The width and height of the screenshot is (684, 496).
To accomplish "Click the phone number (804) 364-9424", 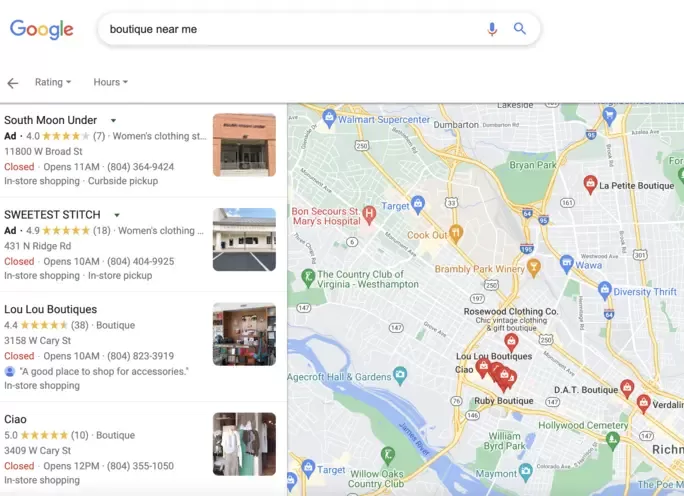I will [x=140, y=167].
